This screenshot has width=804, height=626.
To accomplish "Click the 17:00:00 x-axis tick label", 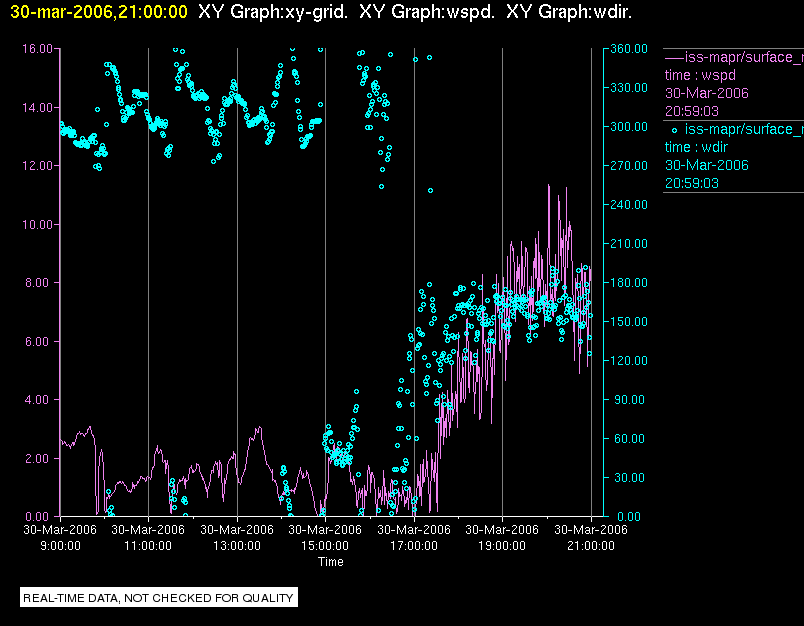I will tap(413, 546).
